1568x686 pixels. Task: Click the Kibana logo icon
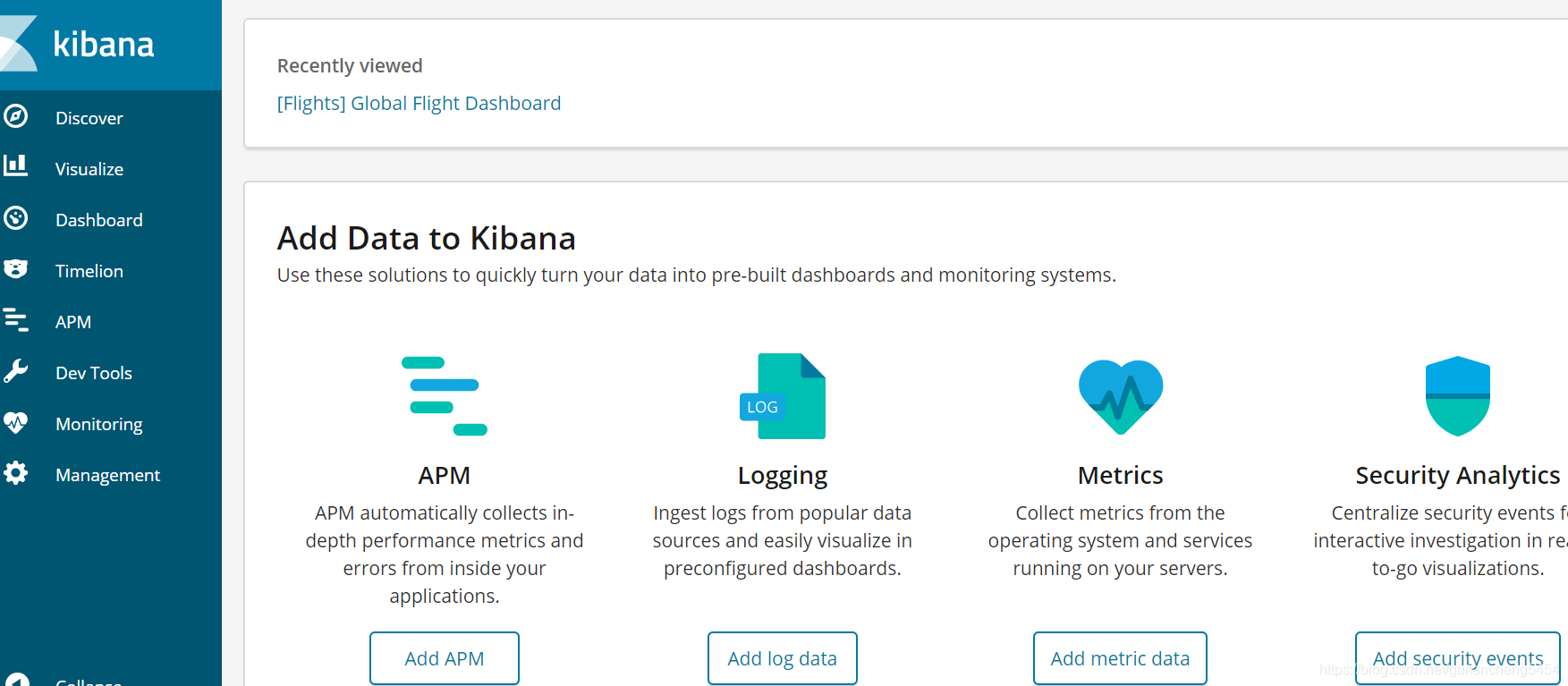click(x=18, y=43)
